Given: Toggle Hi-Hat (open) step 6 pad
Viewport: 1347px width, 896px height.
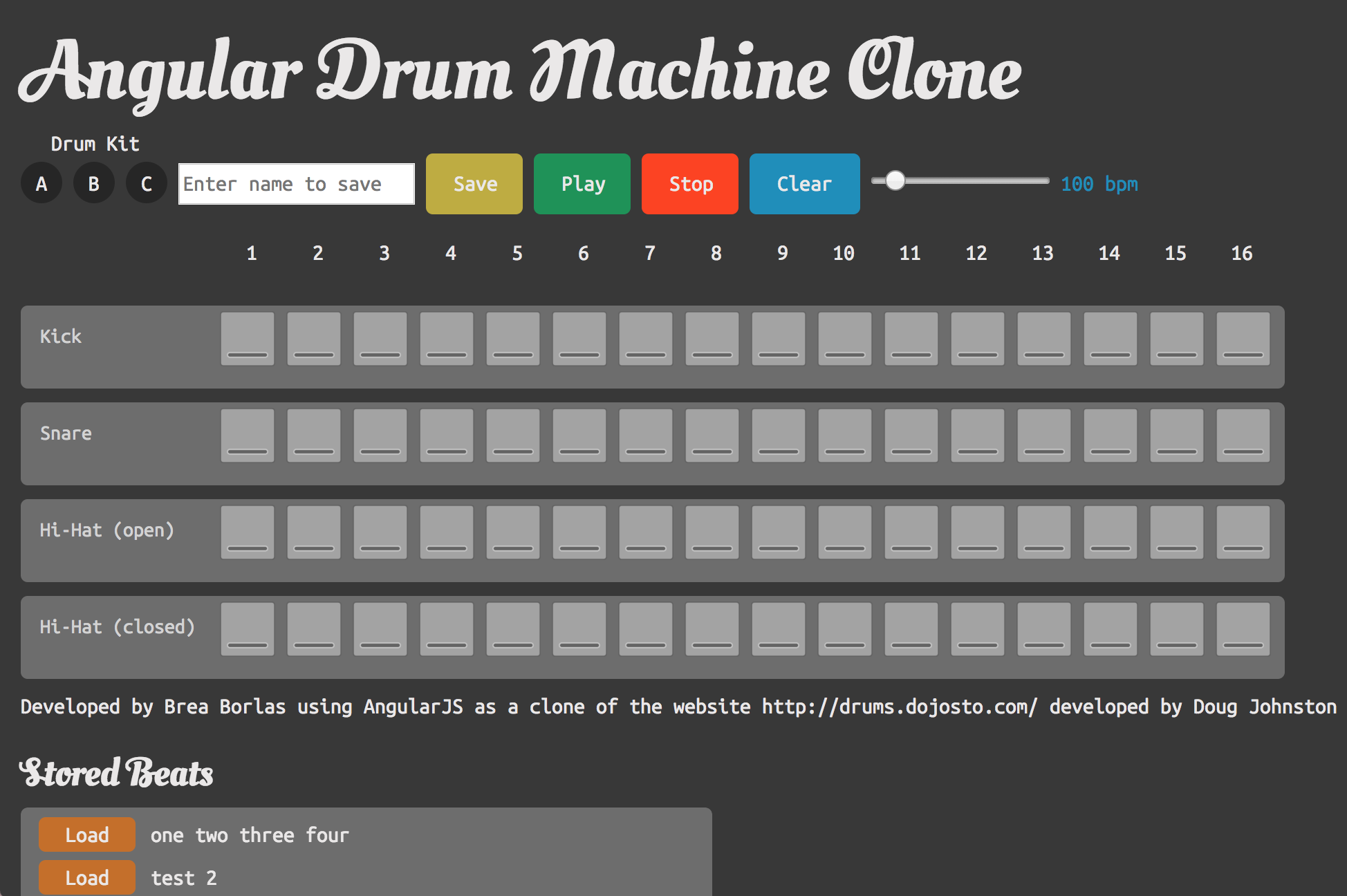Looking at the screenshot, I should click(x=579, y=532).
